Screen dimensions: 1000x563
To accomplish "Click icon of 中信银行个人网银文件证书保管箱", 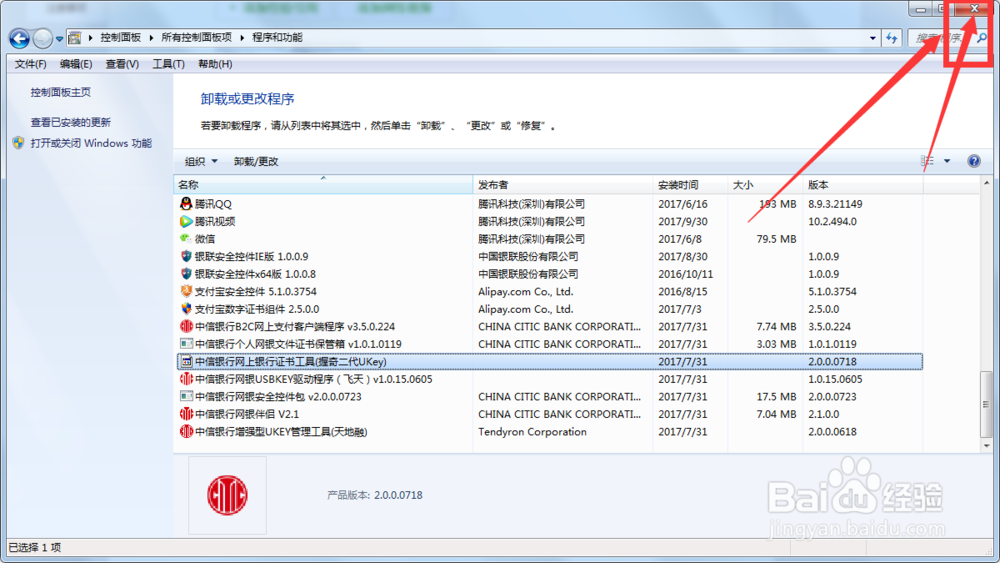I will coord(186,344).
